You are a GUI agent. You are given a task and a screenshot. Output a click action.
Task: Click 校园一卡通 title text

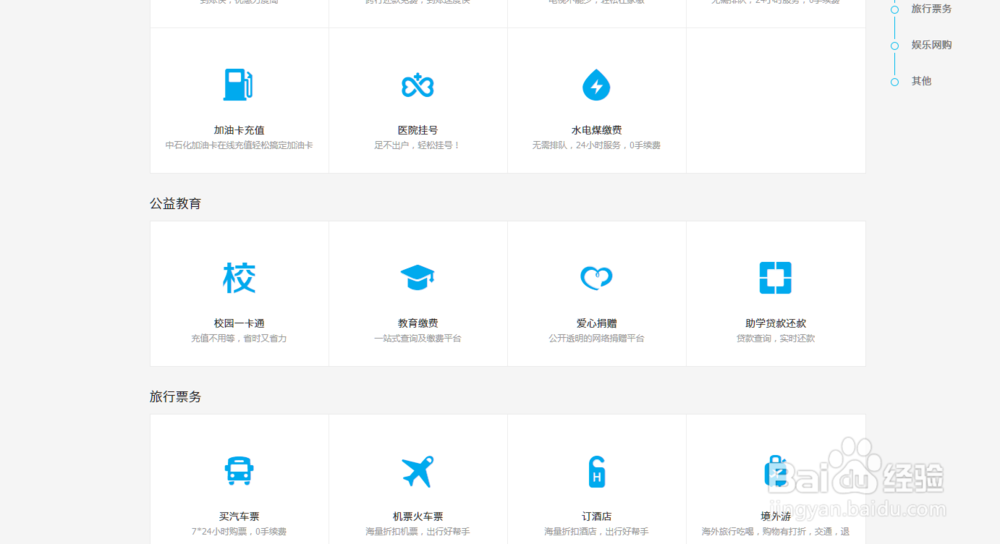(239, 323)
